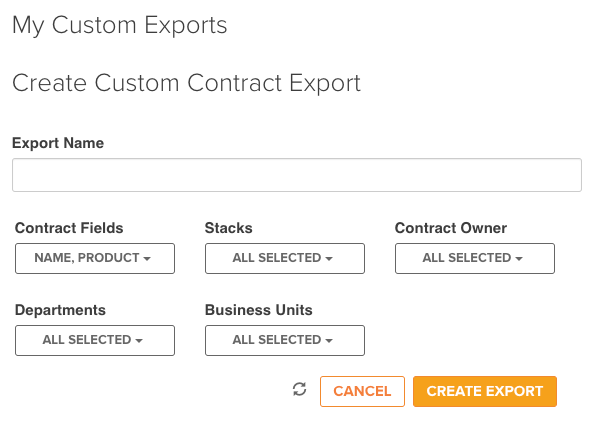Click the Export Name field label
Screen dimensions: 596x421
tap(58, 143)
